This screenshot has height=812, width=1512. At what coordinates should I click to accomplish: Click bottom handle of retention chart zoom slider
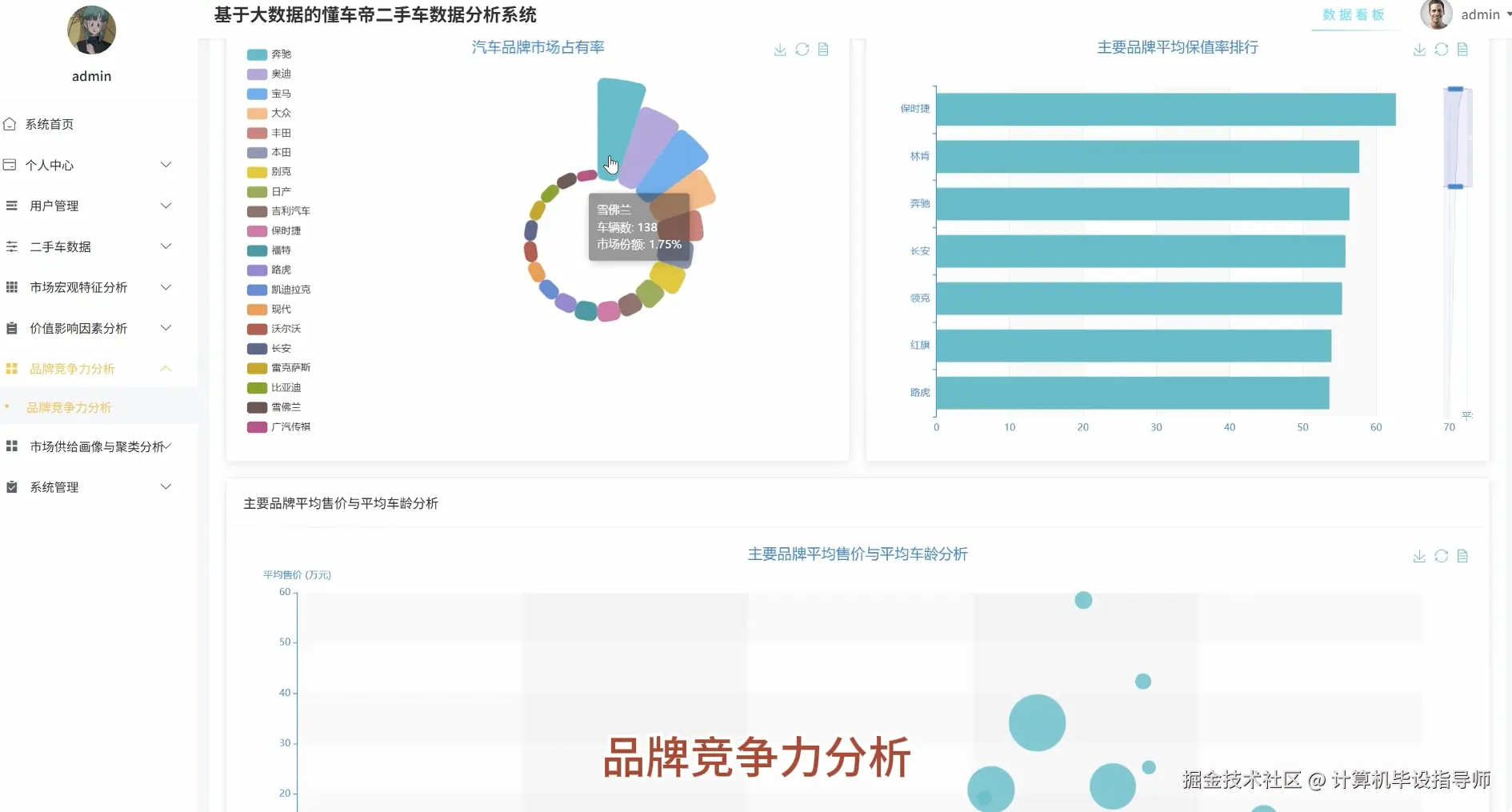tap(1455, 186)
